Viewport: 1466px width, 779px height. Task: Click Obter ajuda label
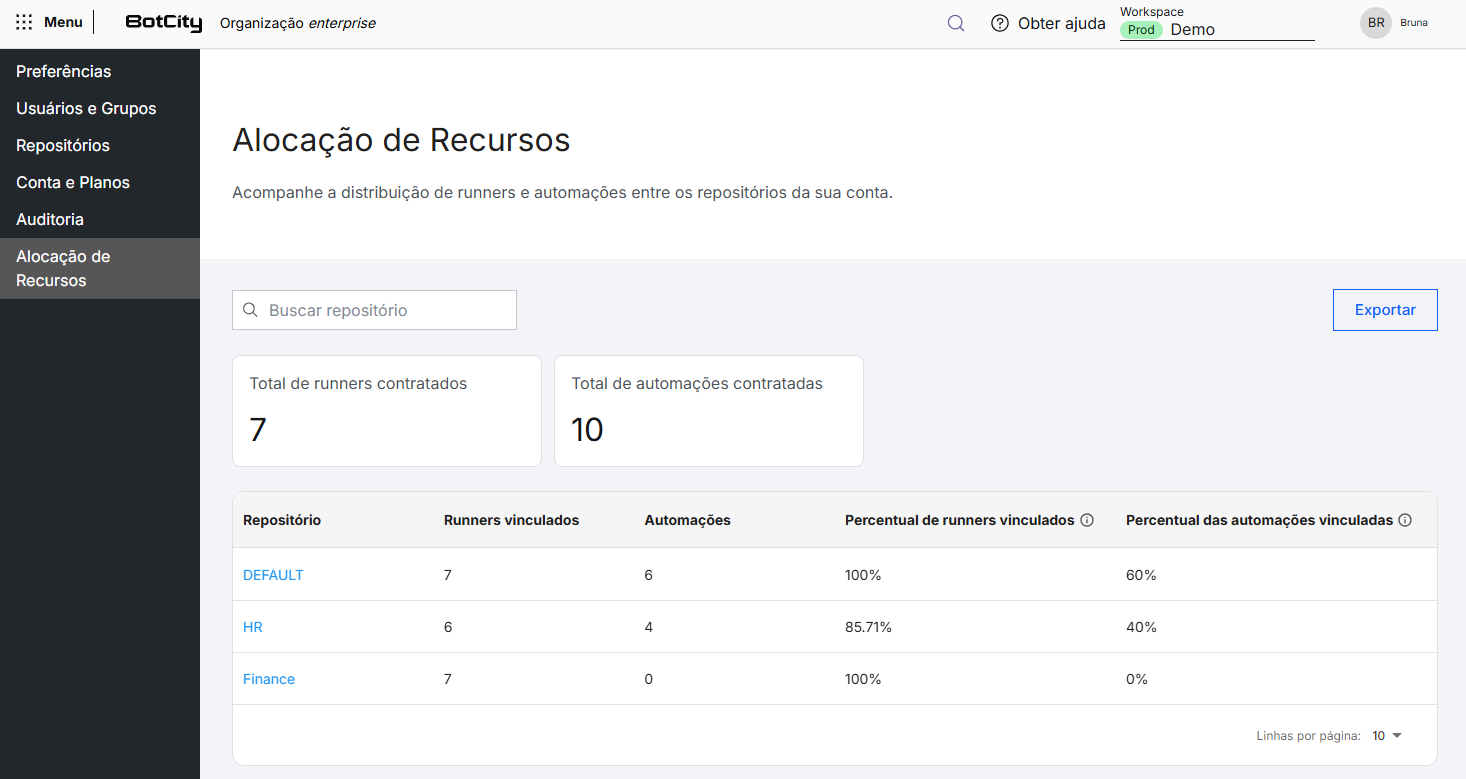[1062, 23]
